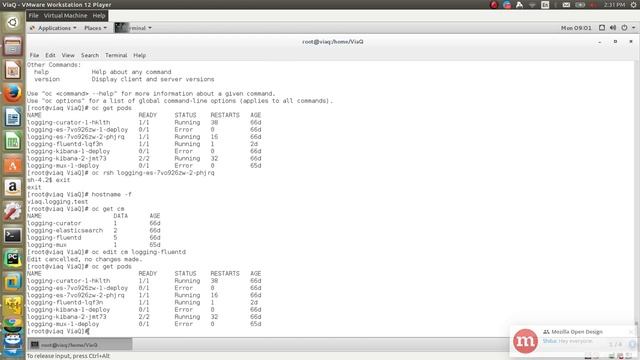Open Ubuntu dash search icon in dock
The image size is (640, 360).
pos(12,22)
